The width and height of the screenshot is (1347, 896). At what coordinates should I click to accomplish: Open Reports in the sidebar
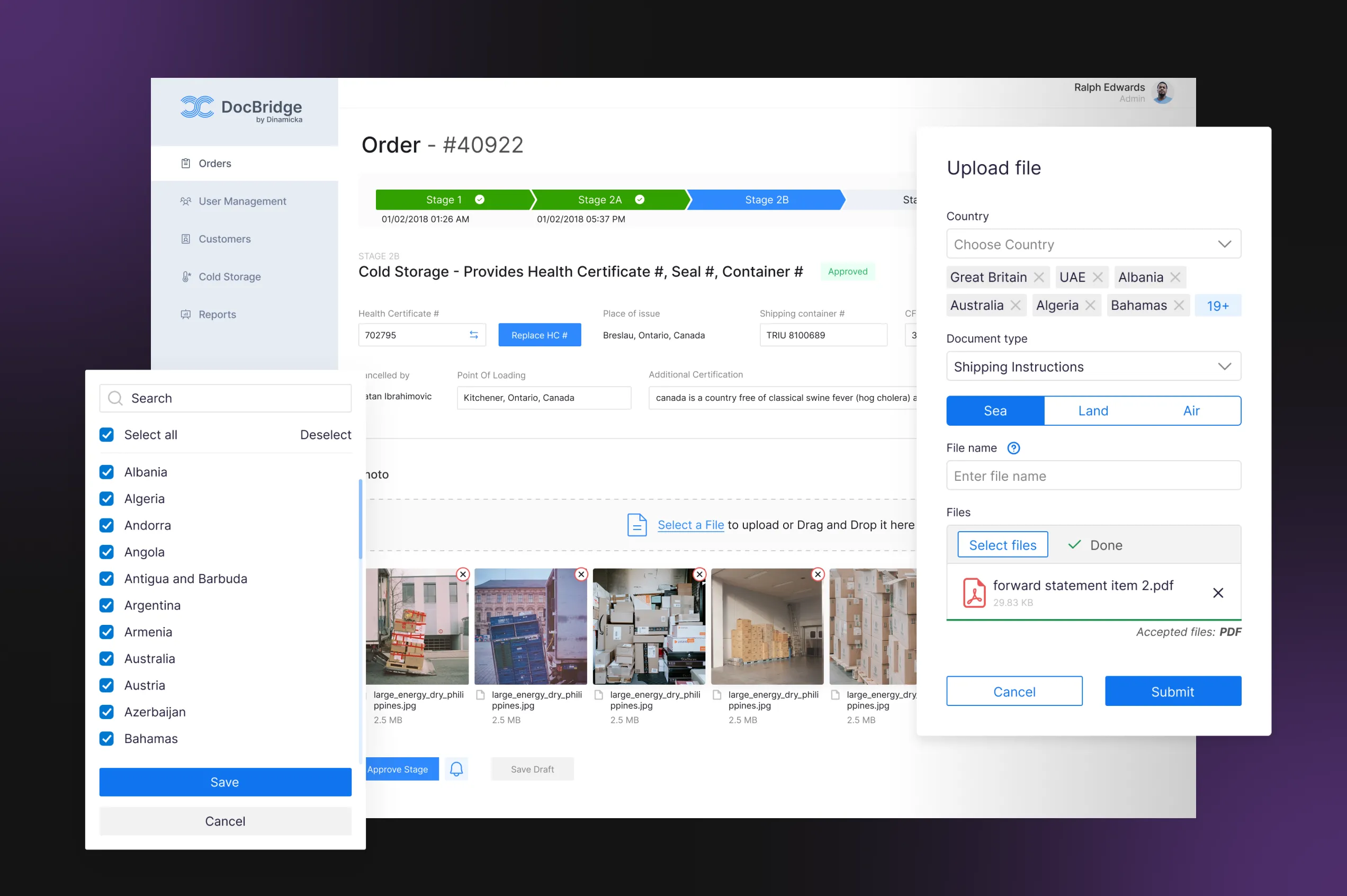coord(217,314)
